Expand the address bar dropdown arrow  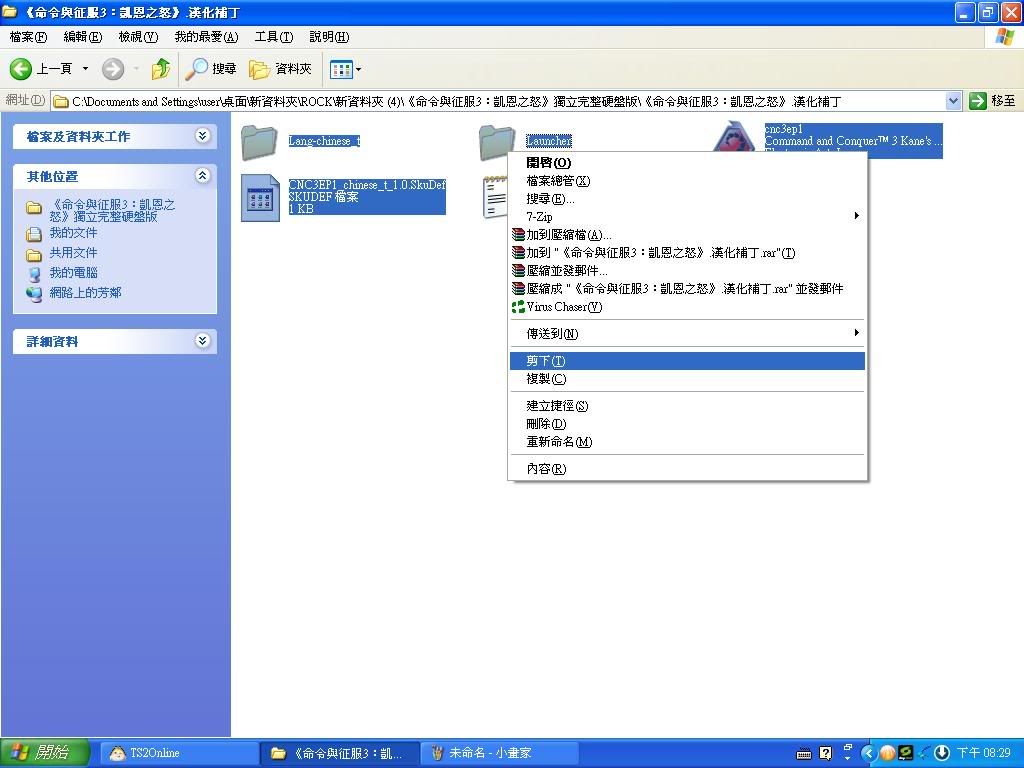(x=952, y=101)
